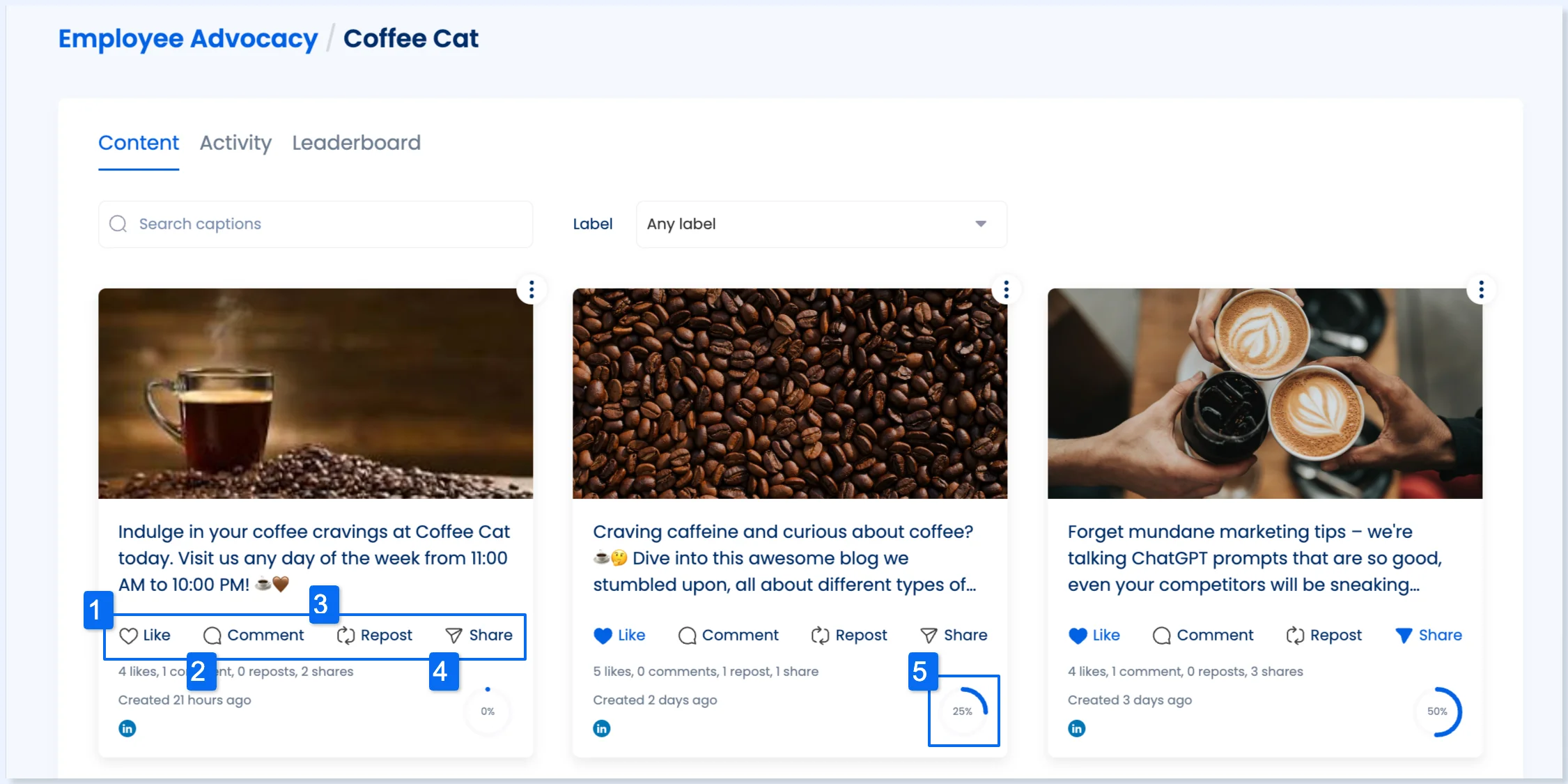The width and height of the screenshot is (1568, 784).
Task: Toggle Share on the ChatGPT prompts post
Action: [1428, 635]
